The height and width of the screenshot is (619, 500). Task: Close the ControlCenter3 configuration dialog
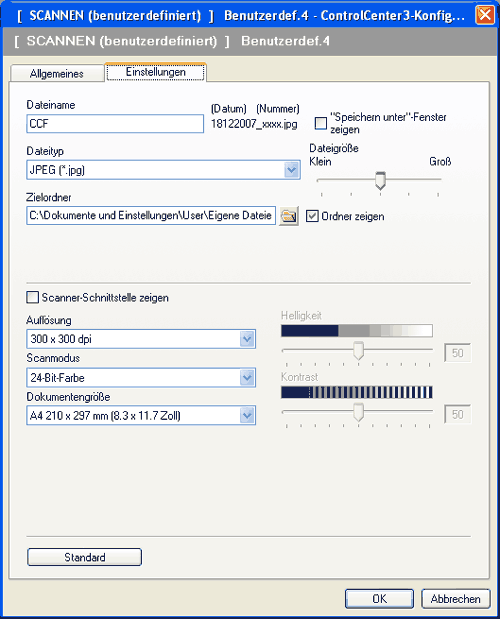[485, 15]
